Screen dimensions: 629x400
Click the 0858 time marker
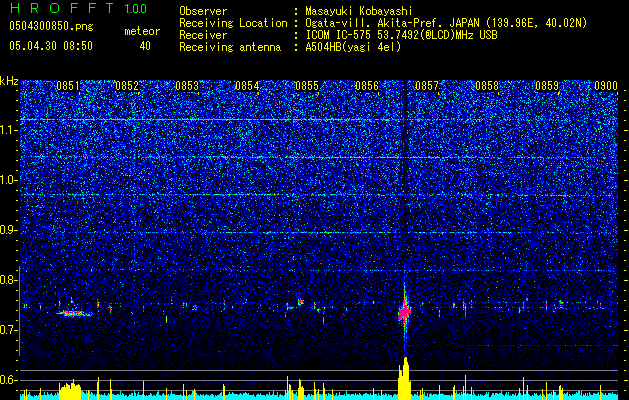click(487, 86)
